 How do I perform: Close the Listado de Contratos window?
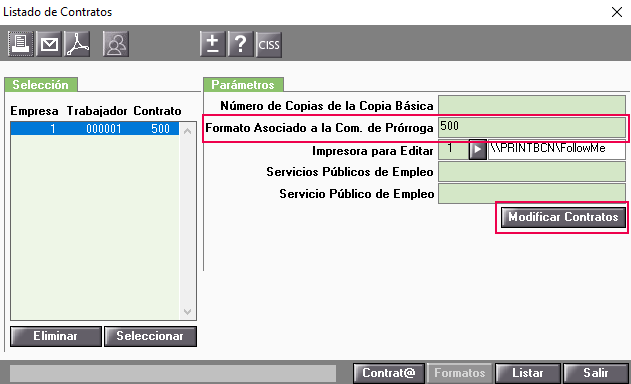pos(617,12)
